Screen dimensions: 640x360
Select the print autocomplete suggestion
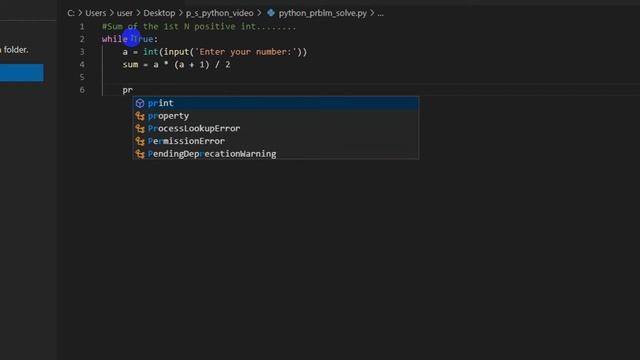click(276, 103)
